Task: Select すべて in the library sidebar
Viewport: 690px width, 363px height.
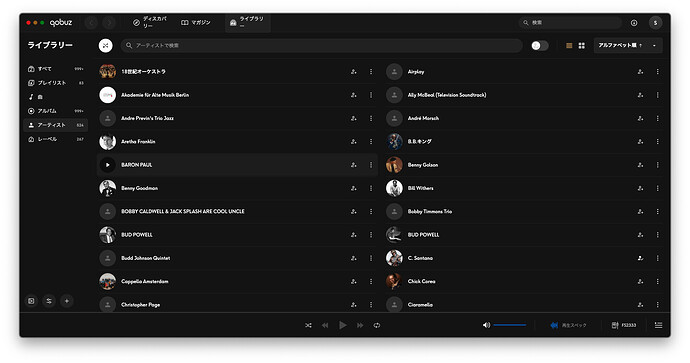Action: pyautogui.click(x=55, y=69)
